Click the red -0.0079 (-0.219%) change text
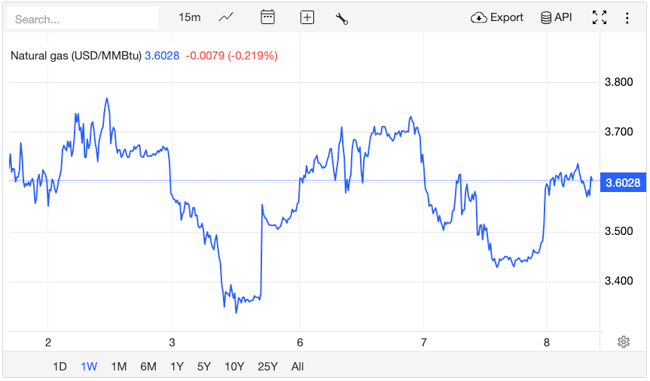 click(x=231, y=56)
